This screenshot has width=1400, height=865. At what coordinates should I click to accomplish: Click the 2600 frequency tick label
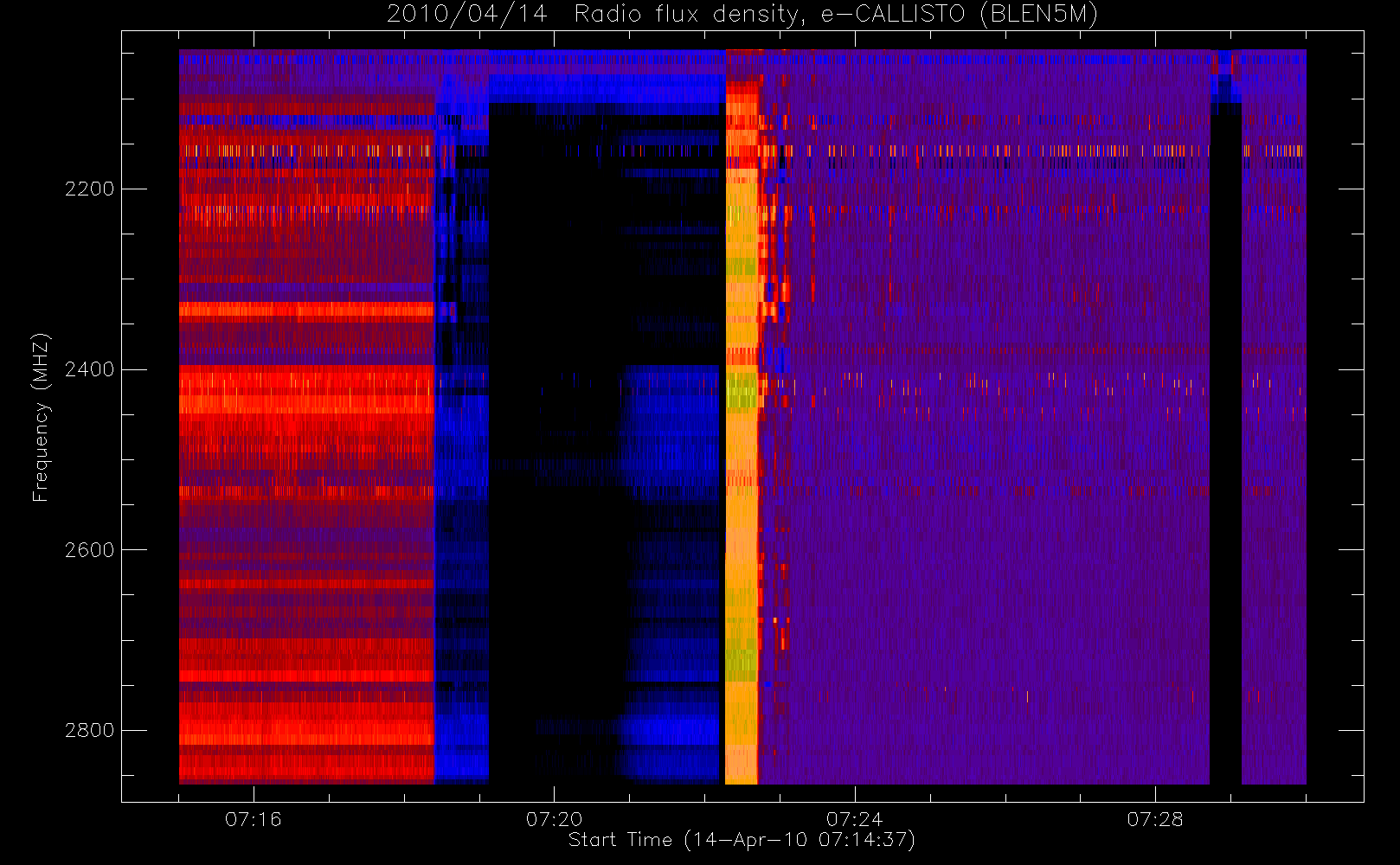(89, 550)
